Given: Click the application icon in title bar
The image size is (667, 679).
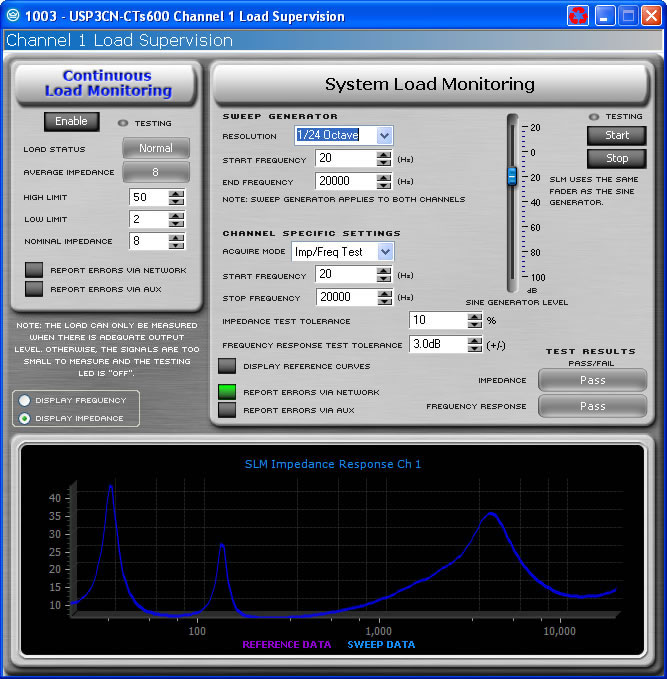Looking at the screenshot, I should coord(13,16).
